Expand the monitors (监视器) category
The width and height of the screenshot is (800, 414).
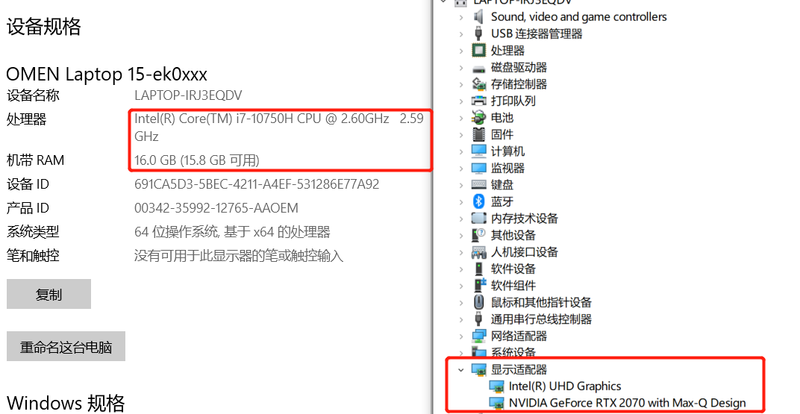point(461,168)
